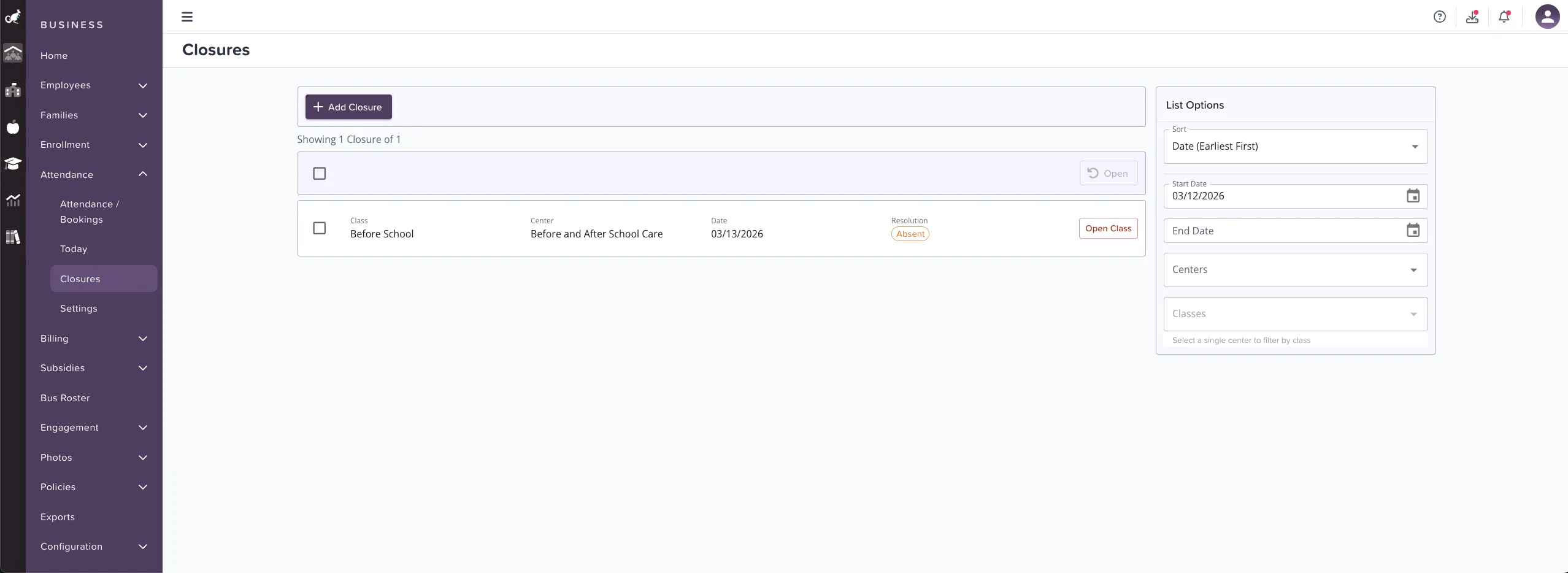This screenshot has height=573, width=1568.
Task: Open the notifications bell
Action: [1504, 17]
